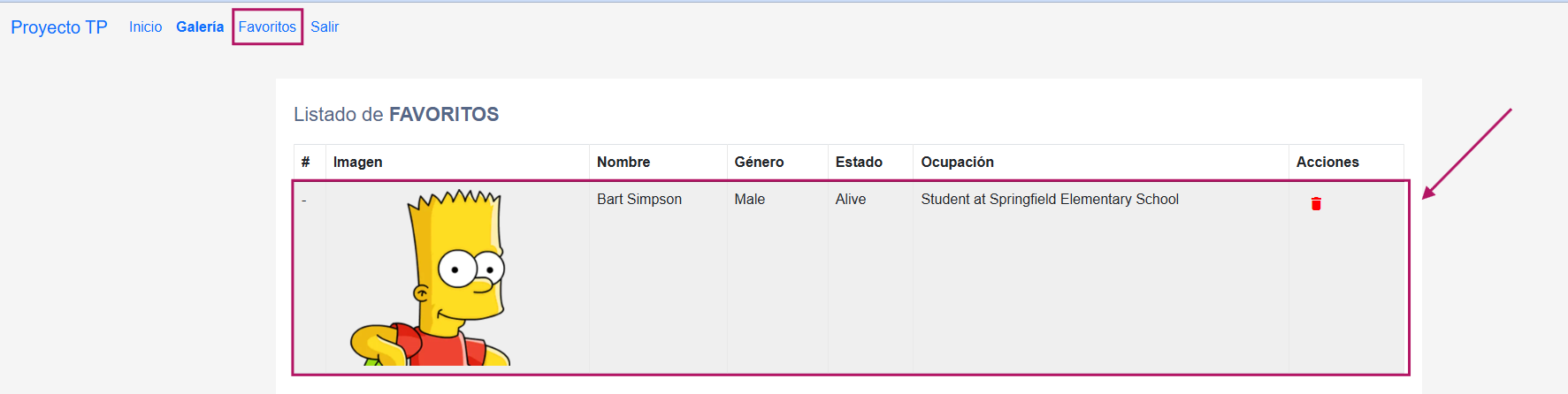1568x394 pixels.
Task: Select the Springfield Elementary School occupation text
Action: tap(1050, 200)
